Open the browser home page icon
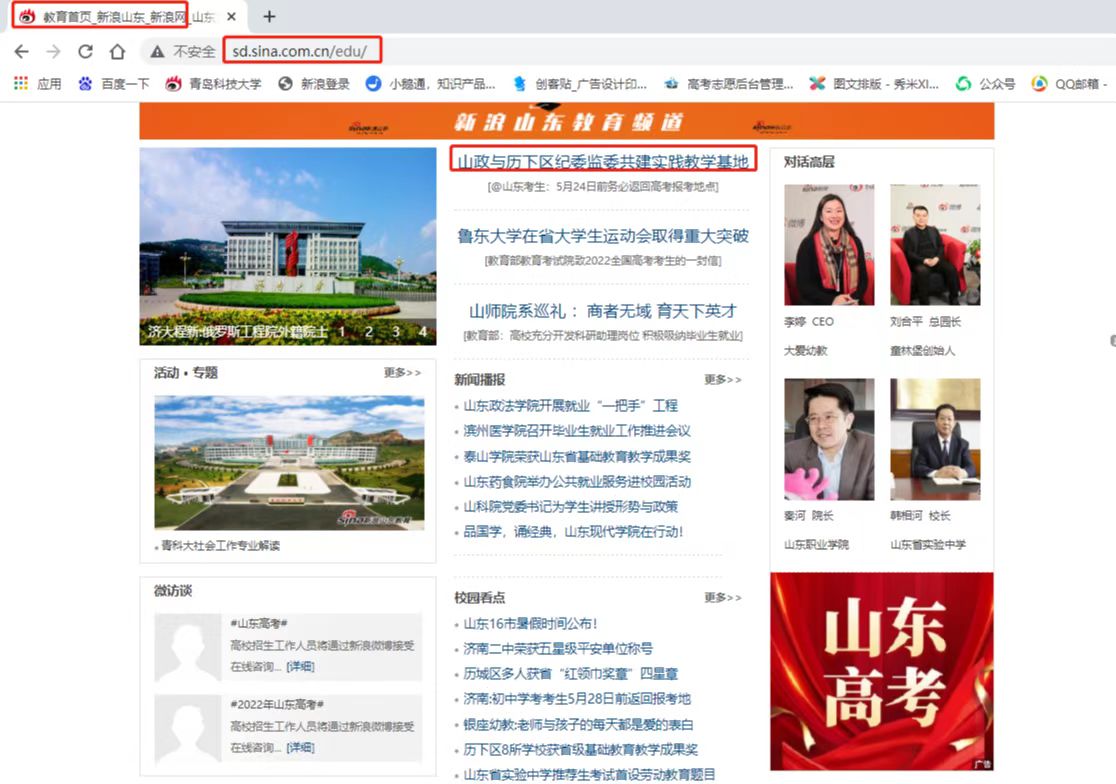Viewport: 1116px width, 784px height. (117, 51)
